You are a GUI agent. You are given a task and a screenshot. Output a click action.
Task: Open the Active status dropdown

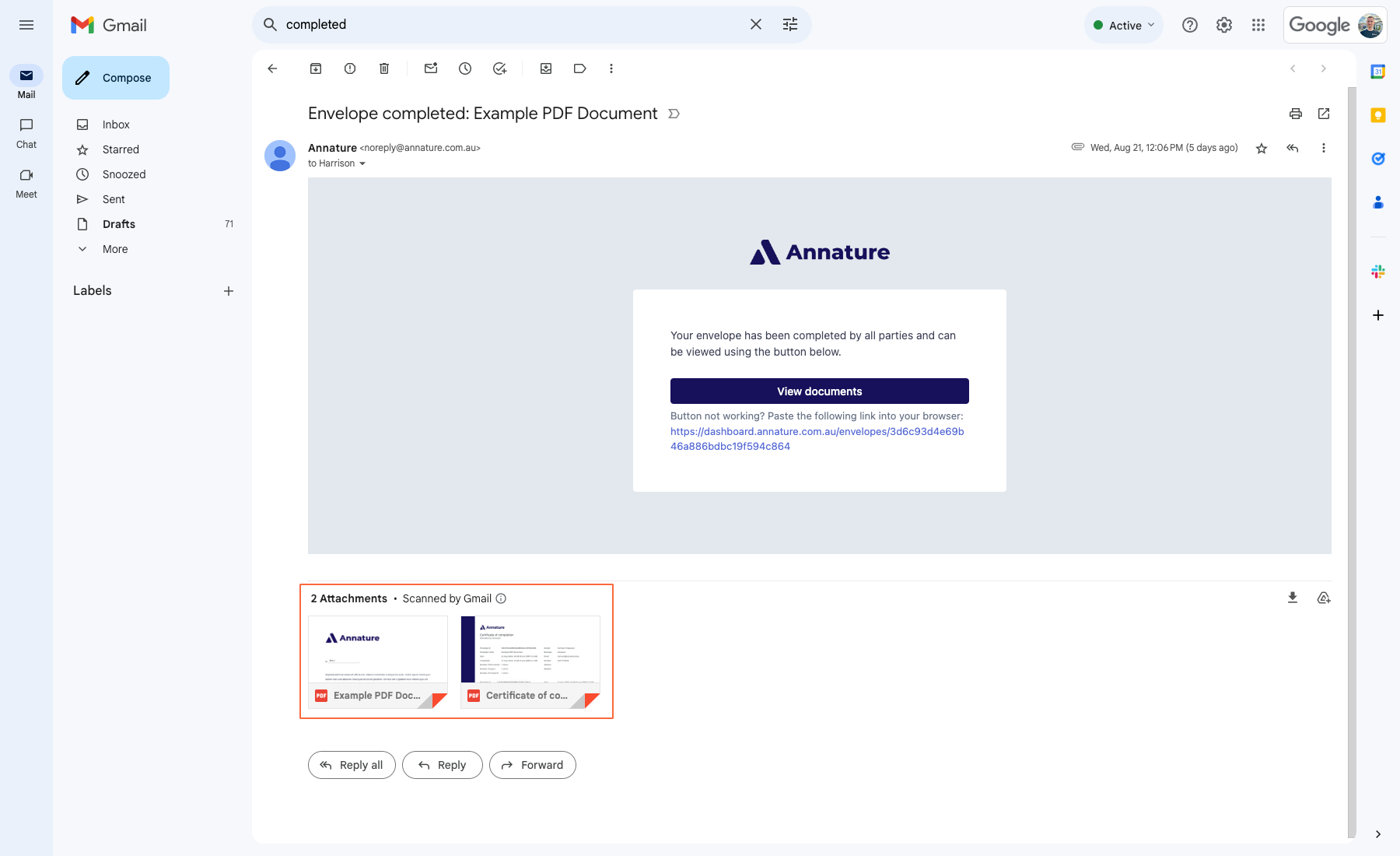click(x=1124, y=25)
